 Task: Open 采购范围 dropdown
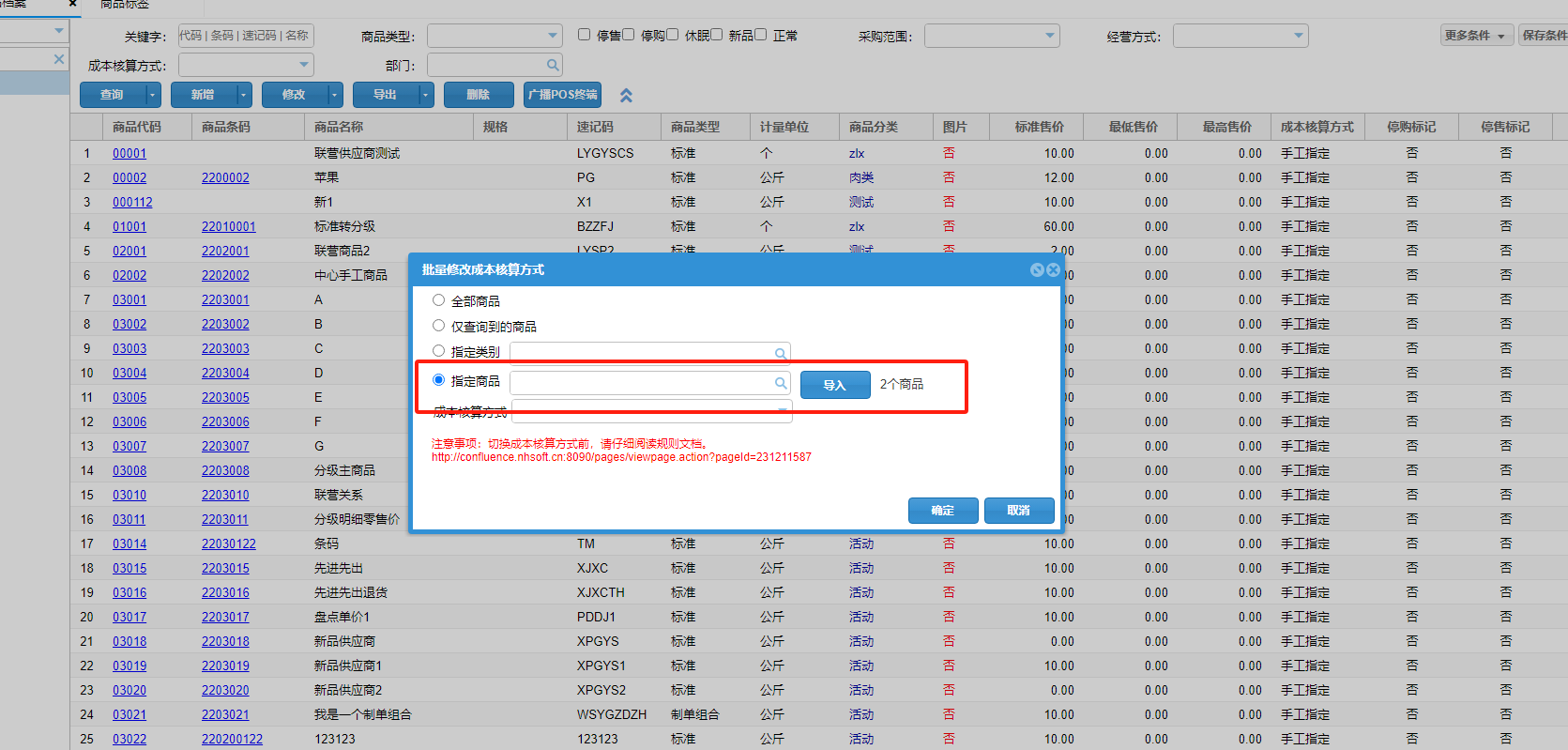click(x=1050, y=36)
